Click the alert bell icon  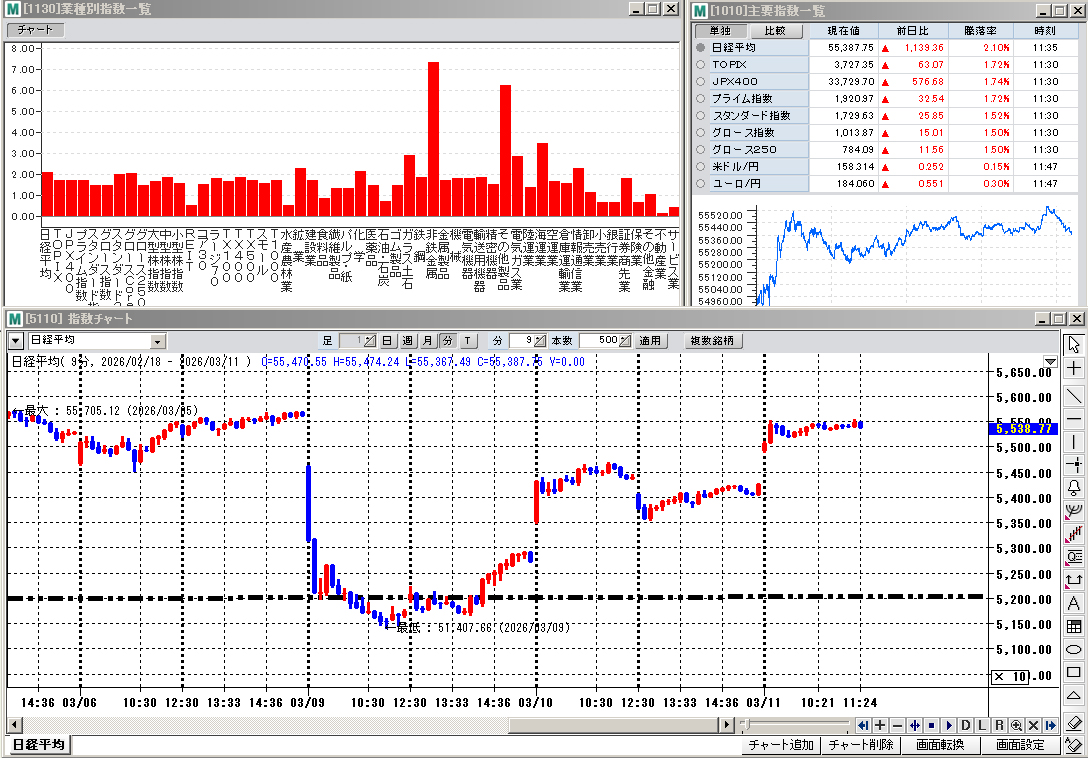(1075, 487)
